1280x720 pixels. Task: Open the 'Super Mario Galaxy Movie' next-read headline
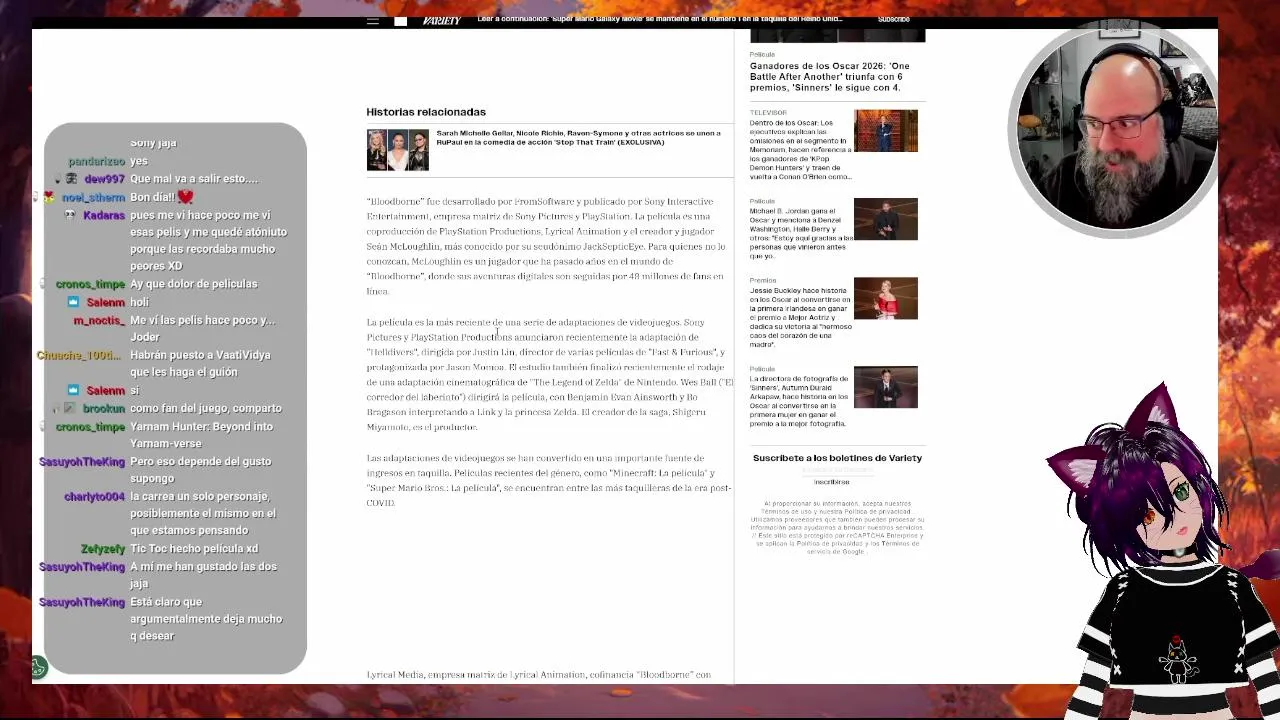coord(660,19)
